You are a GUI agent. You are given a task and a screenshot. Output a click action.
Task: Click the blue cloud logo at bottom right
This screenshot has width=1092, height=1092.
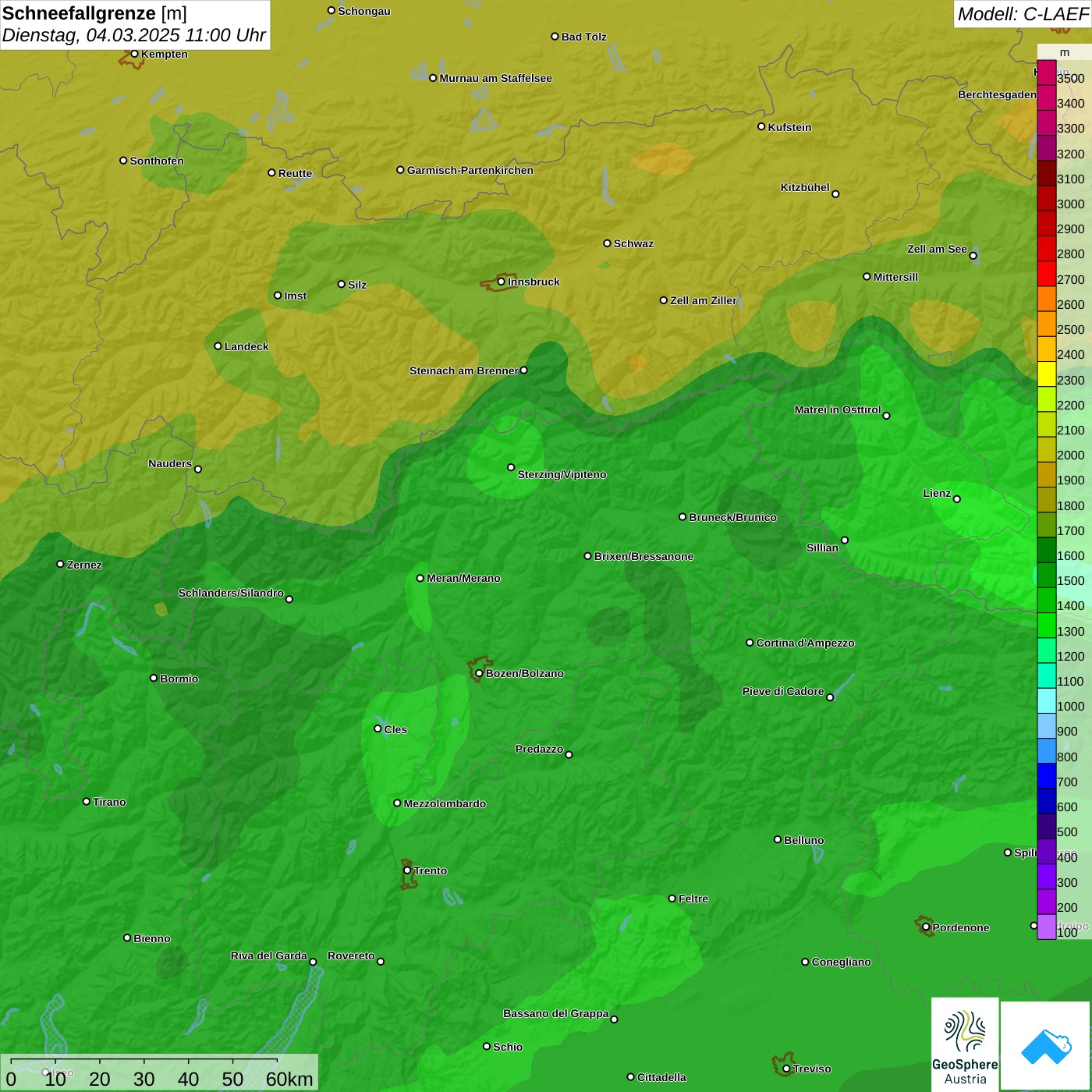tap(1045, 1046)
